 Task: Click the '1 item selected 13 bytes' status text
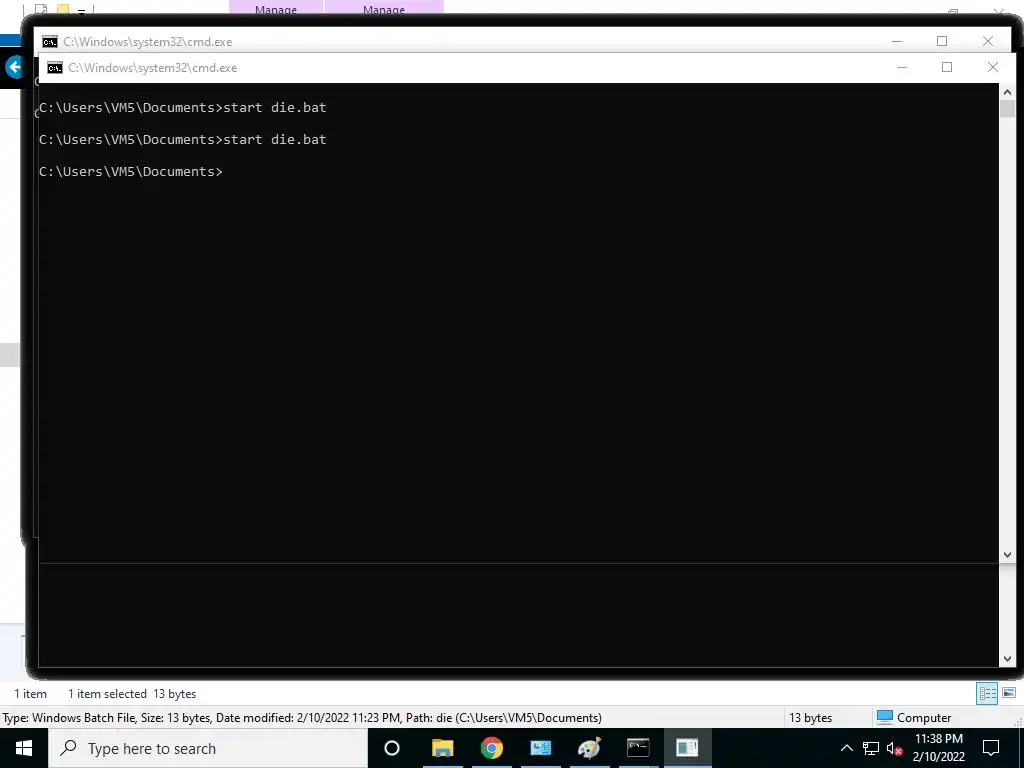pos(132,694)
